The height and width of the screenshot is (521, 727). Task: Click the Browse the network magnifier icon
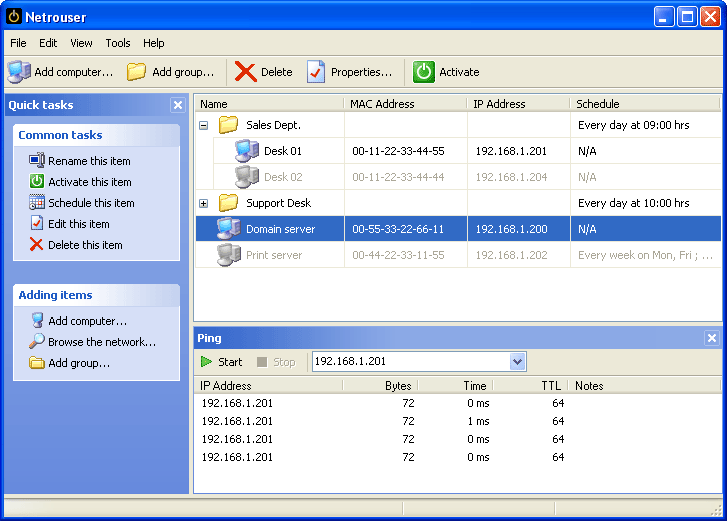37,341
